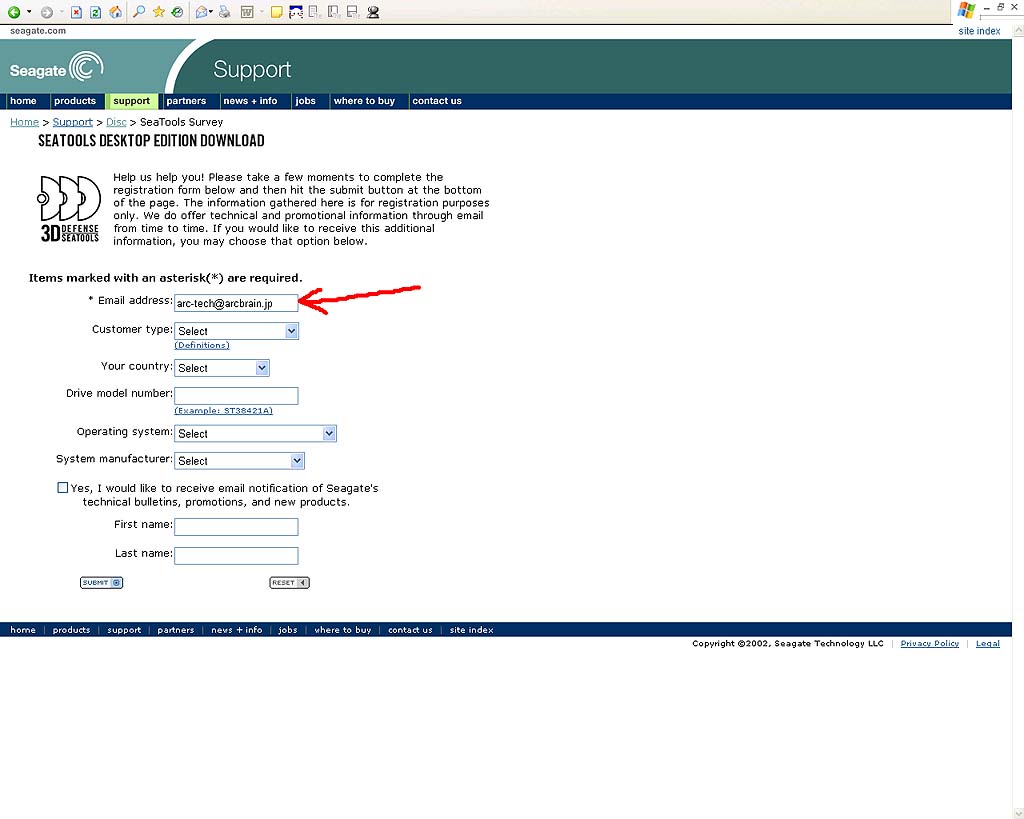Screen dimensions: 1024x819
Task: Open the Operating system dropdown
Action: 255,434
